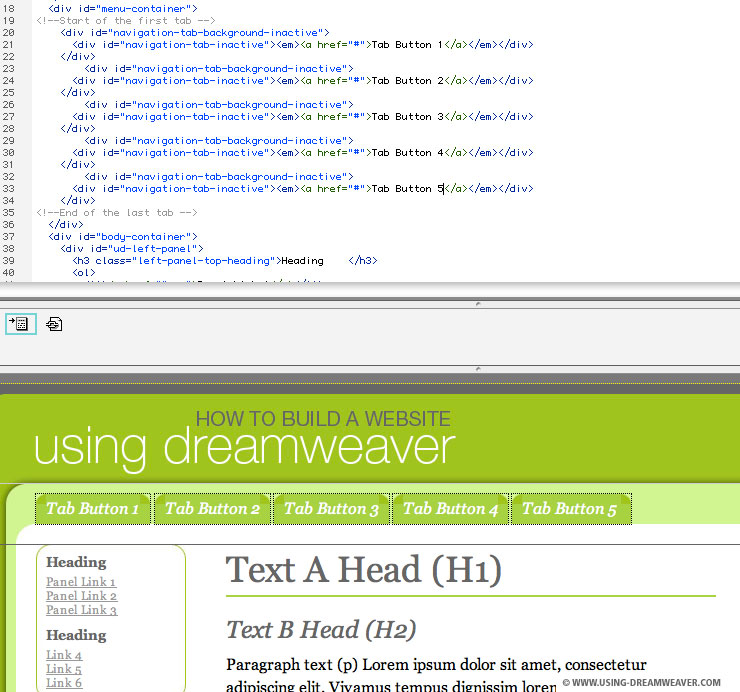The height and width of the screenshot is (692, 740).
Task: Click the 'Start of the first tab' comment
Action: 126,21
